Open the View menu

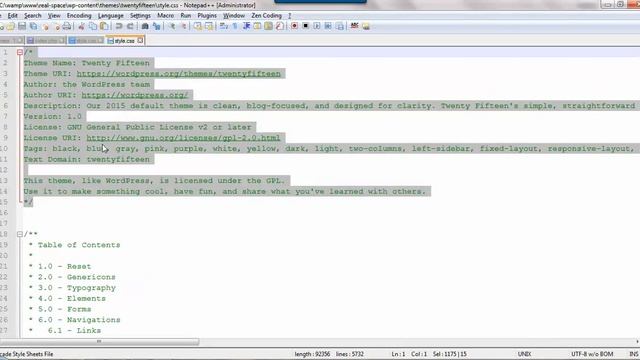[54, 16]
